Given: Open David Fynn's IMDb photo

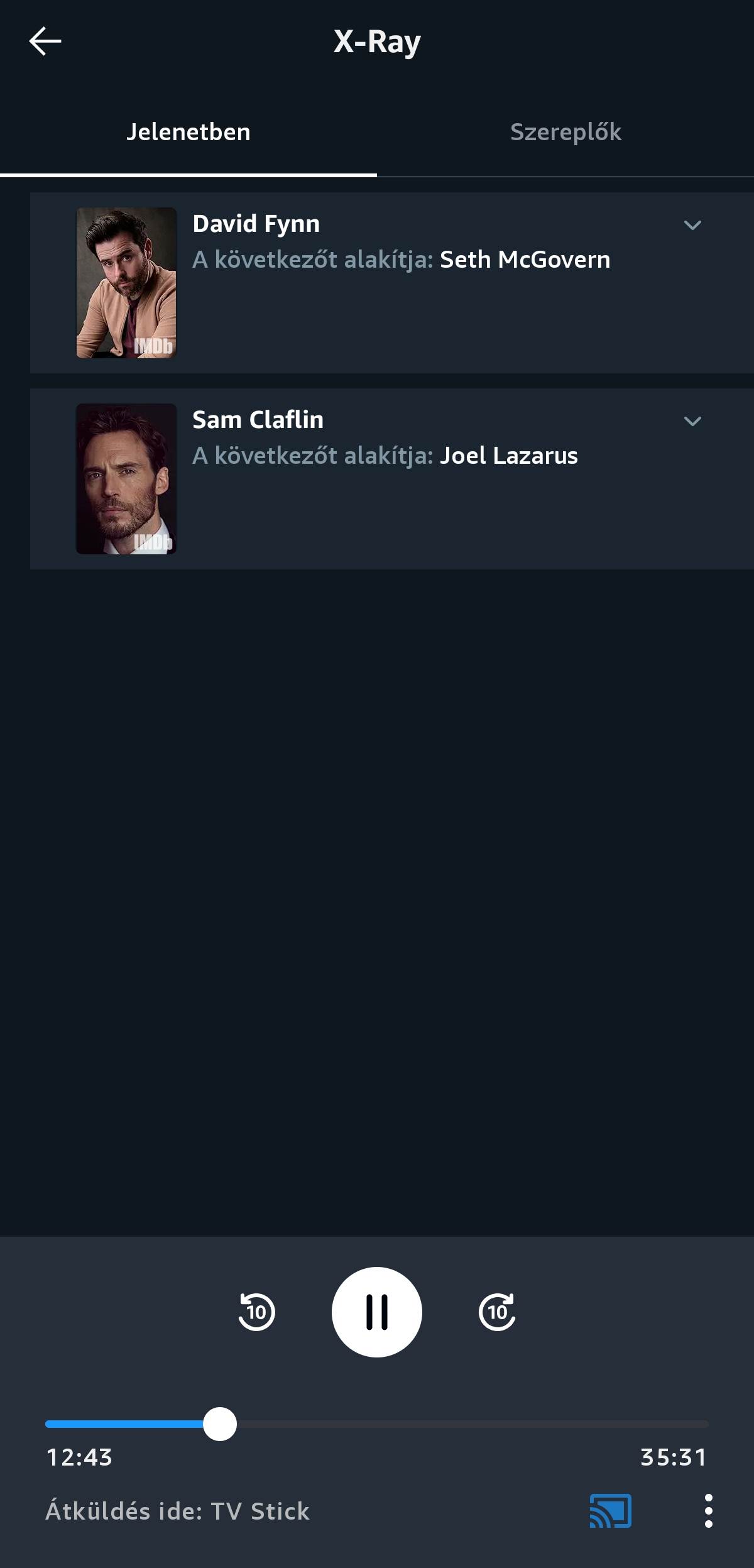Looking at the screenshot, I should (x=126, y=283).
